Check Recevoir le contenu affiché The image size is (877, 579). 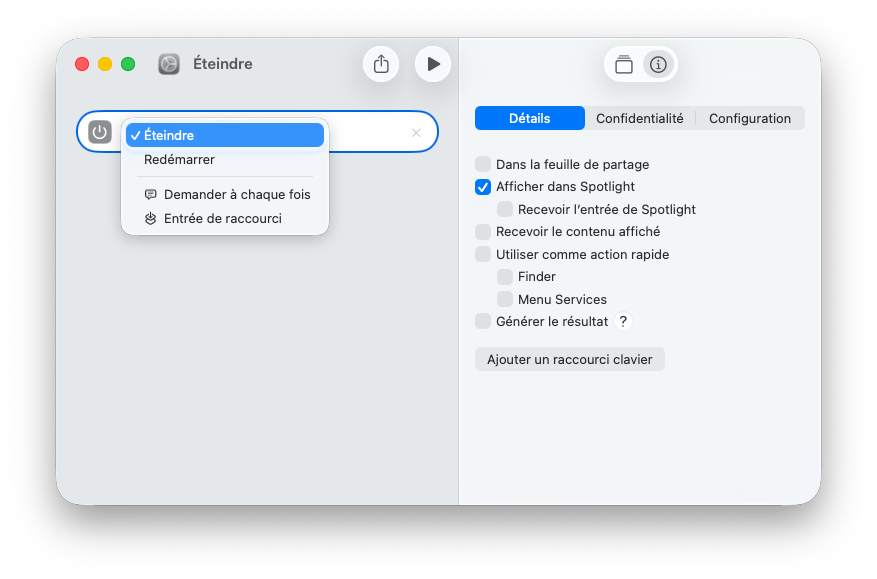click(x=484, y=231)
